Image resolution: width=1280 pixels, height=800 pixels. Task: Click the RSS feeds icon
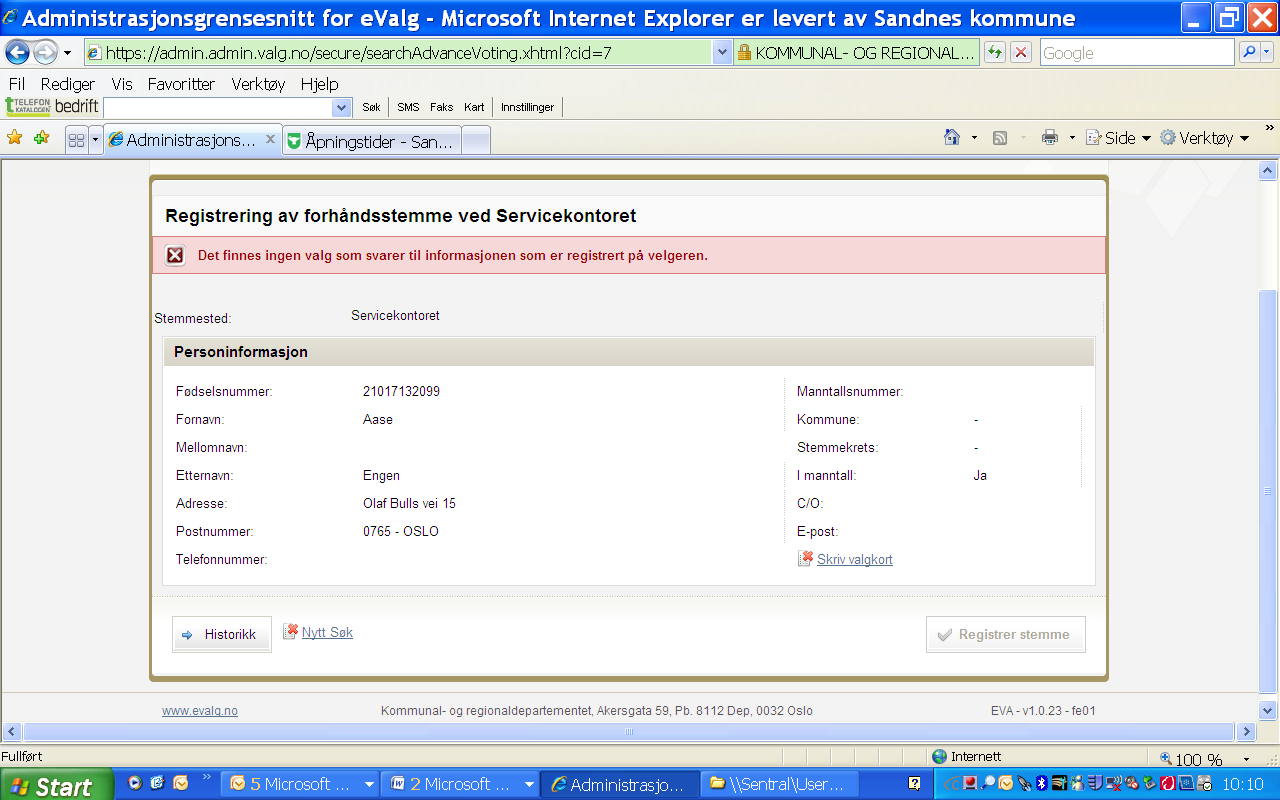[1000, 138]
